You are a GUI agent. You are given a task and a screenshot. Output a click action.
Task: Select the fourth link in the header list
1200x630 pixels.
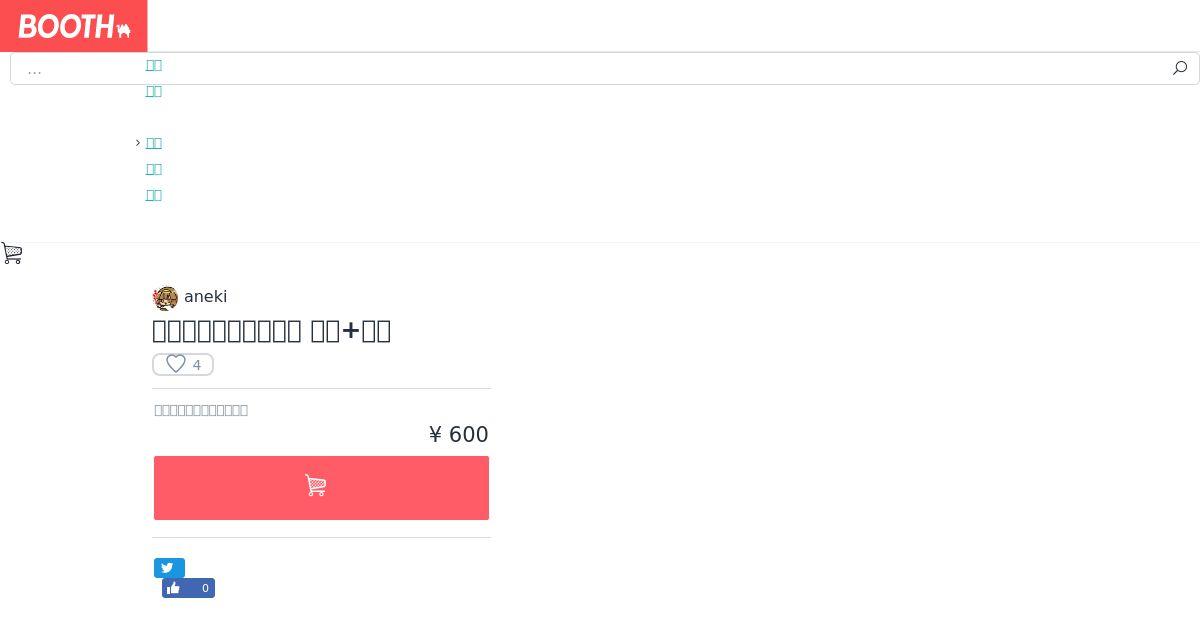pyautogui.click(x=154, y=169)
